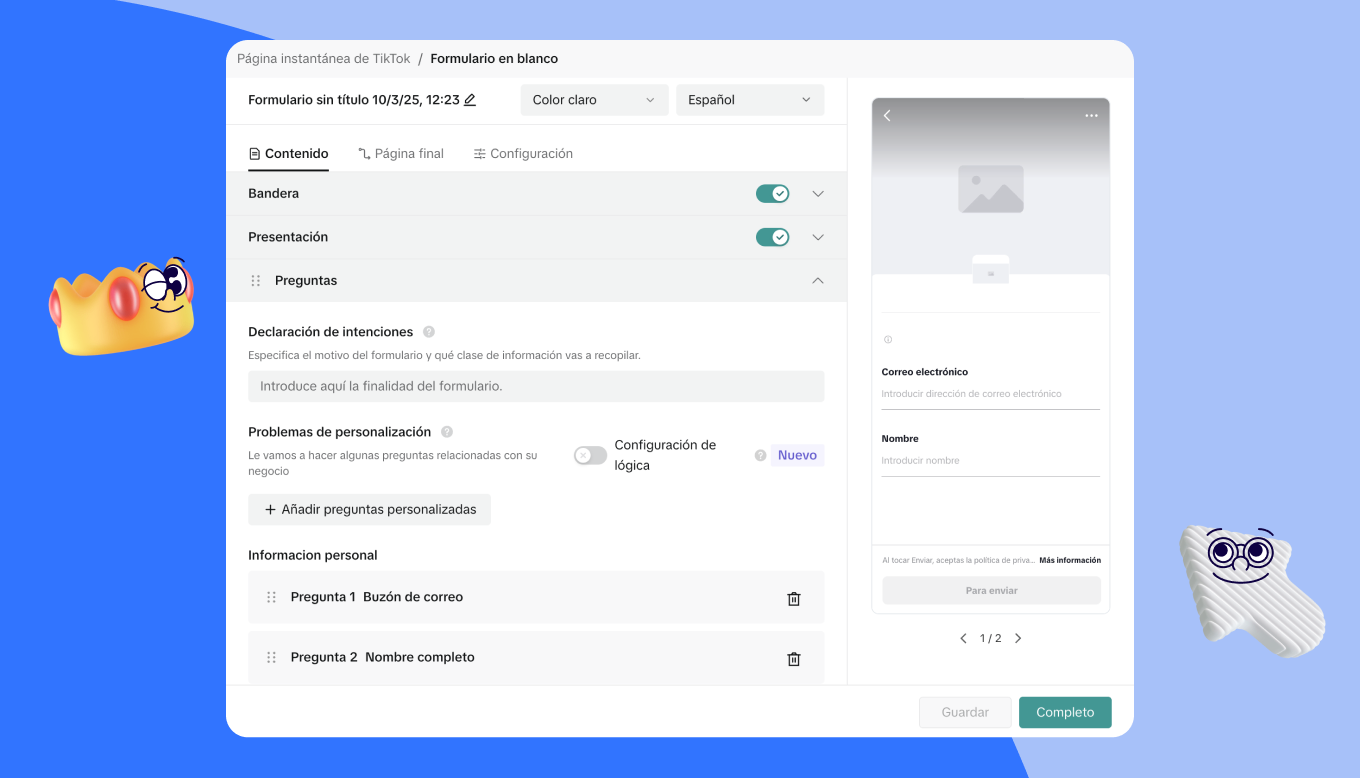Image resolution: width=1360 pixels, height=778 pixels.
Task: Click the Completo button
Action: point(1065,712)
